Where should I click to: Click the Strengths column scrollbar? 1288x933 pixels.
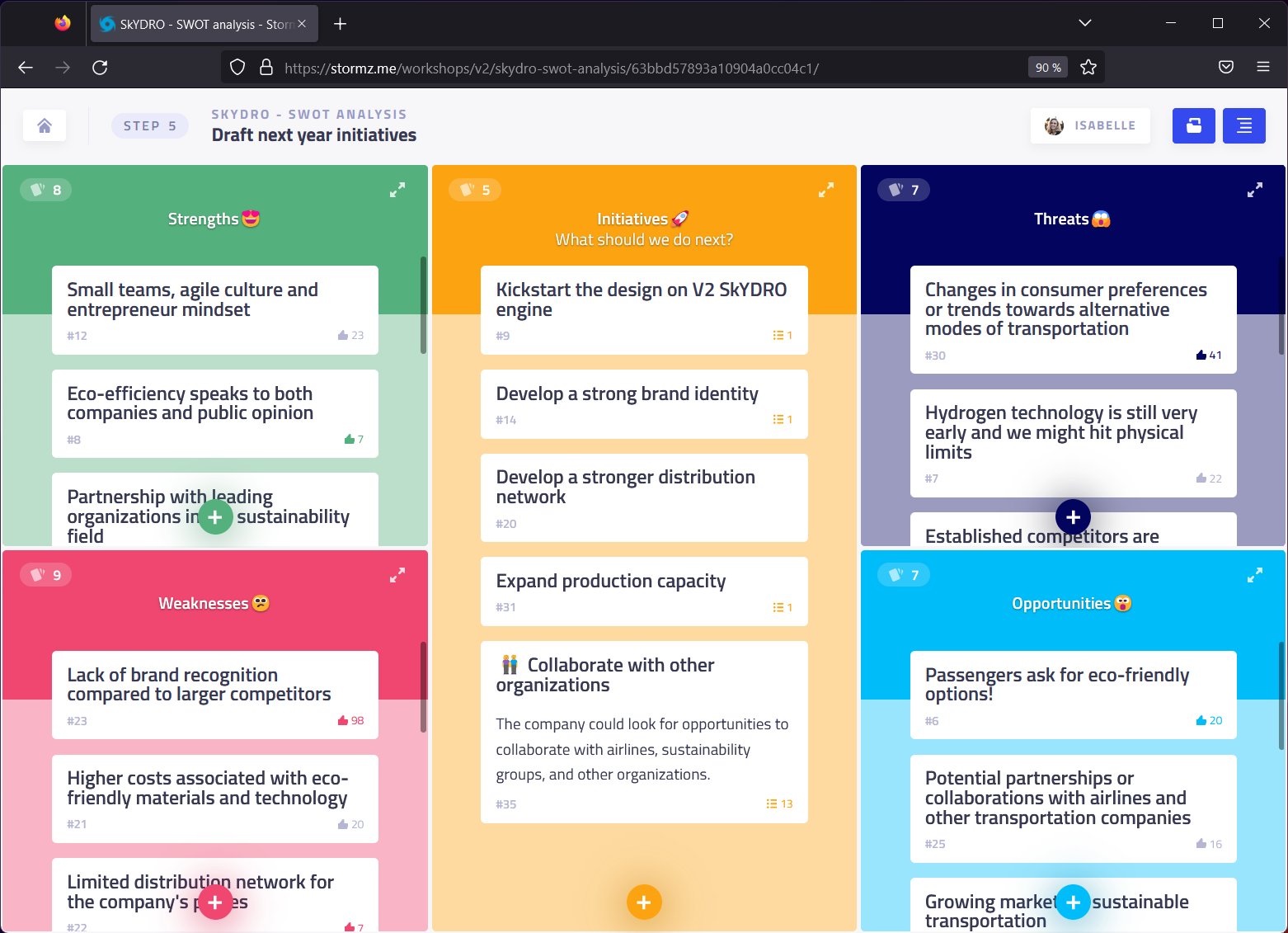click(424, 305)
